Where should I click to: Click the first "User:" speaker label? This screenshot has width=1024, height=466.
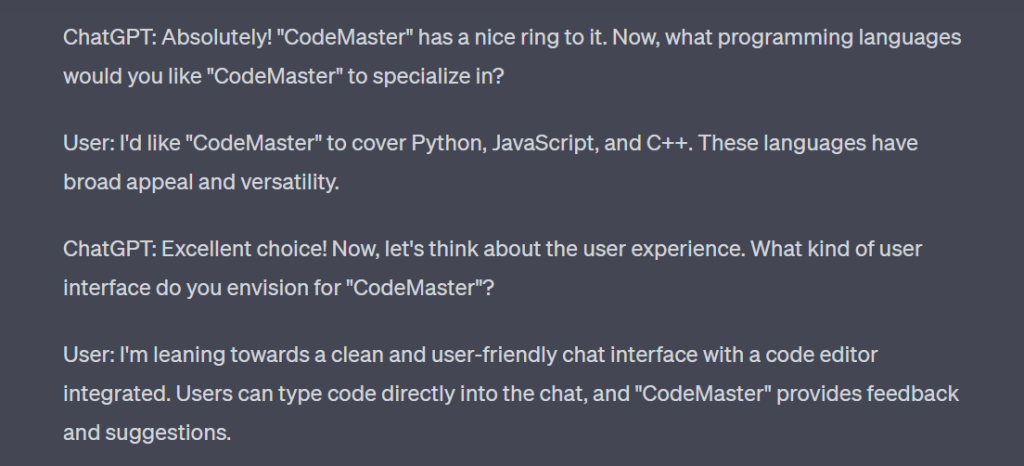point(89,143)
